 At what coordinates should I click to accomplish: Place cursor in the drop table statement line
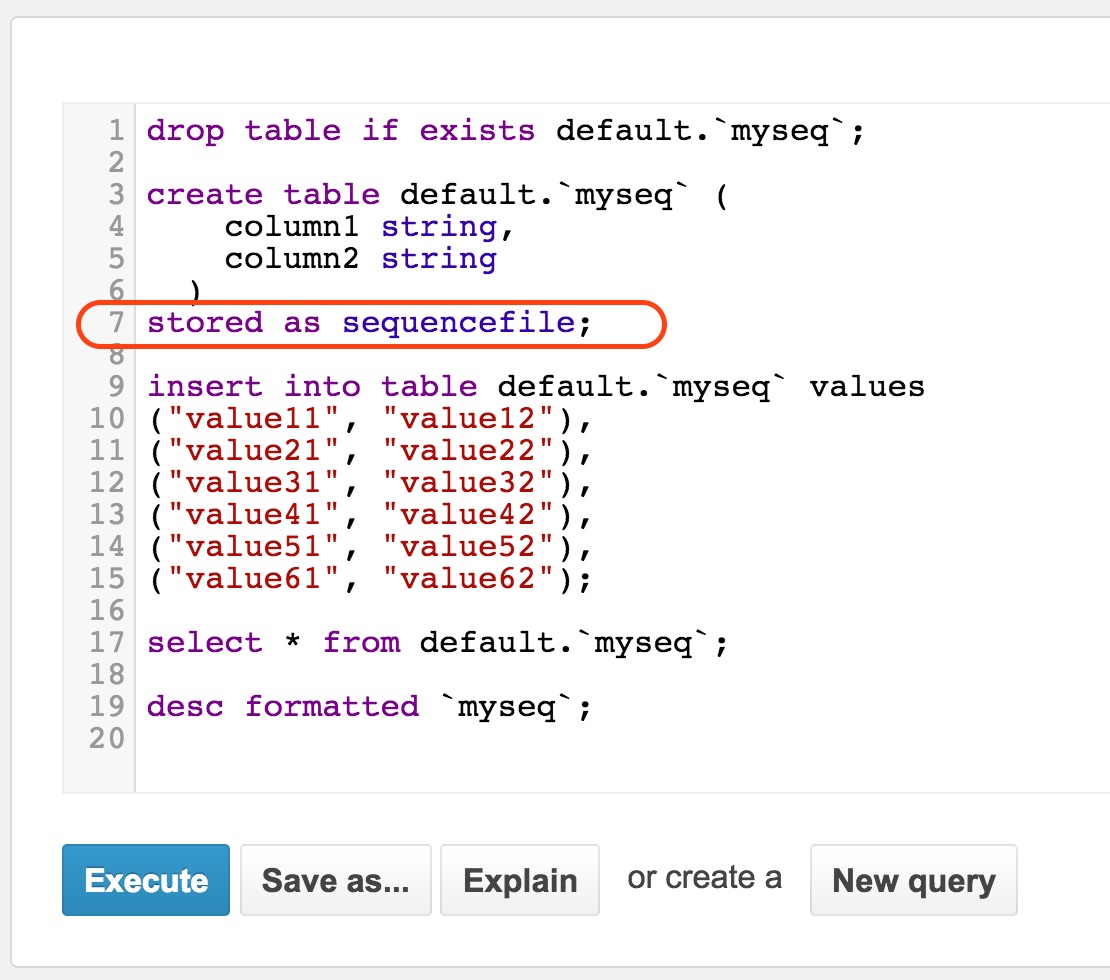(504, 131)
